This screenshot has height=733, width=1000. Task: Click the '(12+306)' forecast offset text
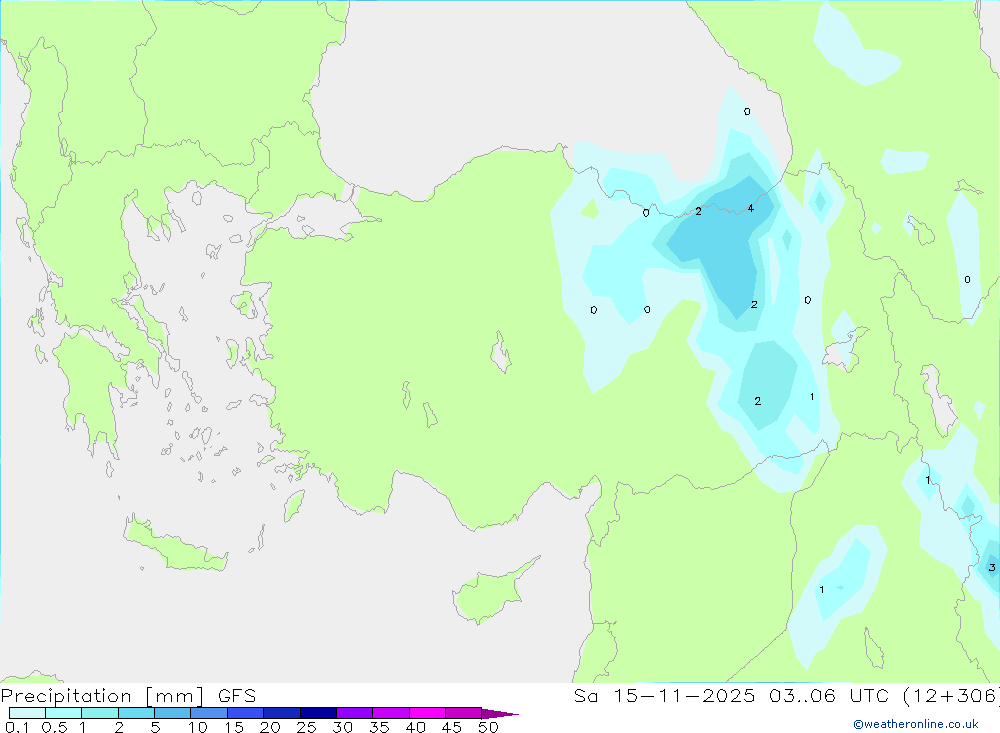(951, 696)
